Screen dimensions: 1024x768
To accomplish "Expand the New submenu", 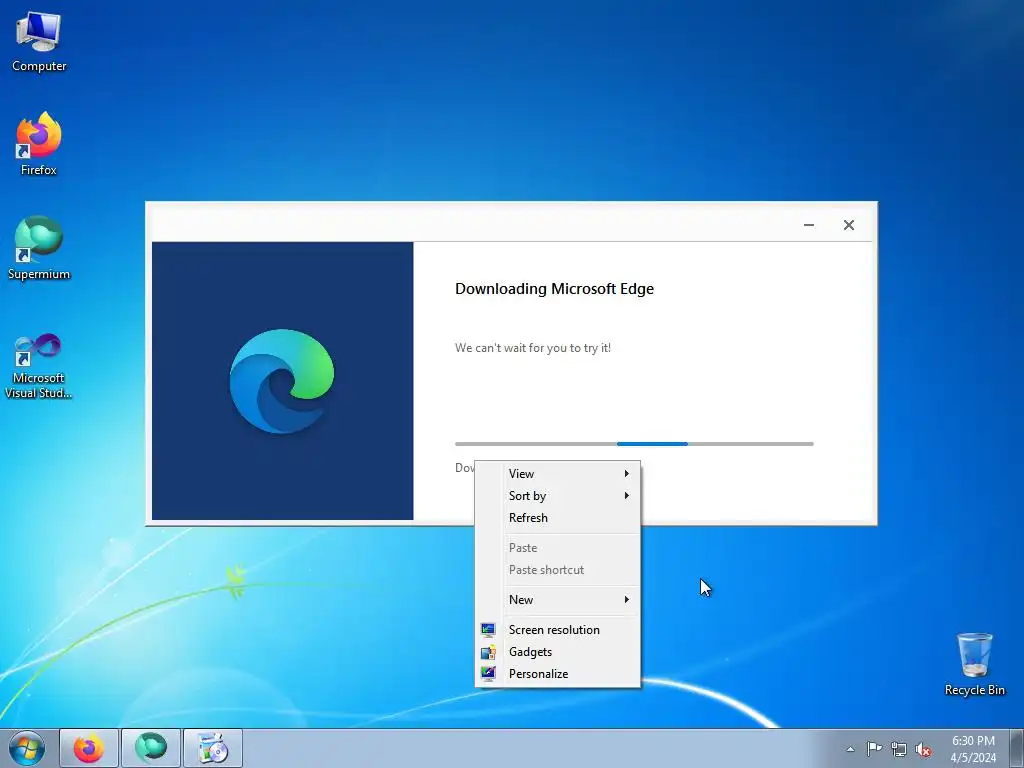I will (558, 600).
